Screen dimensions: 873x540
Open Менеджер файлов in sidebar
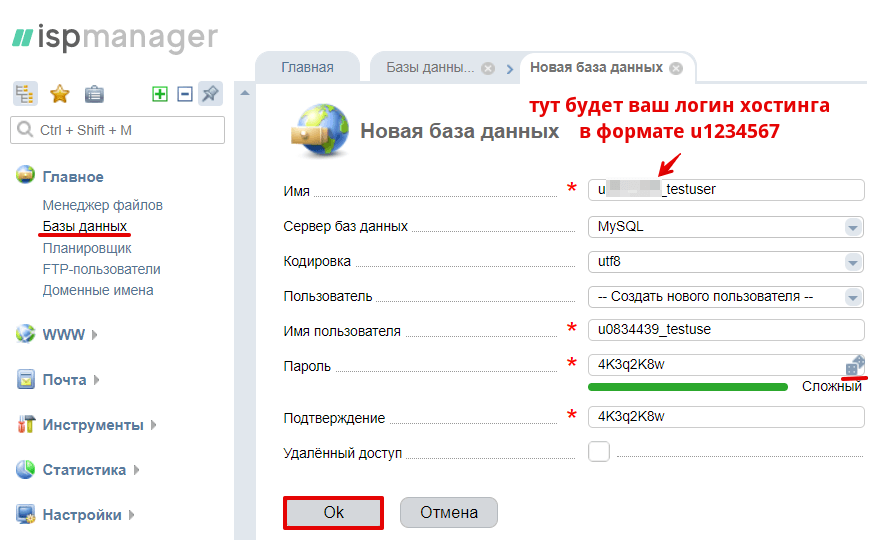click(102, 205)
